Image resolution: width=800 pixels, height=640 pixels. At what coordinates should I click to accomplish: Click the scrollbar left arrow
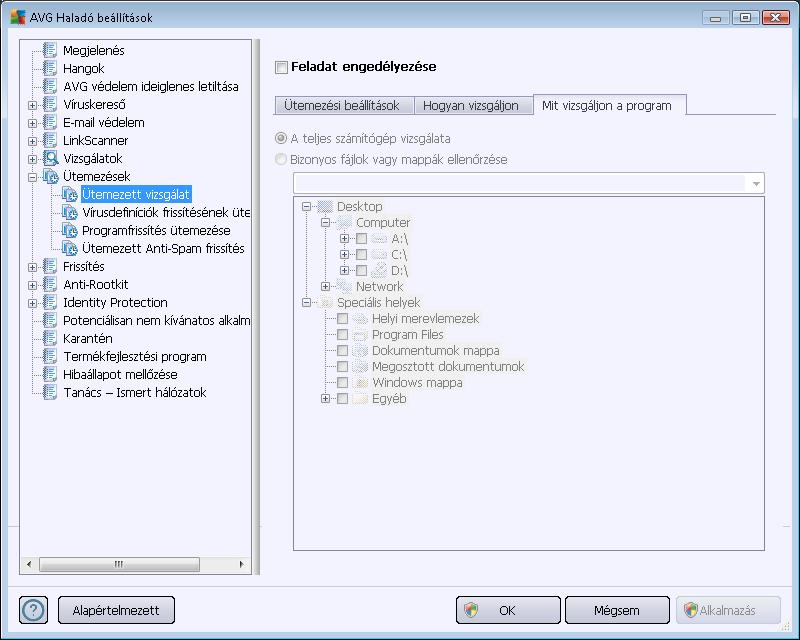29,564
